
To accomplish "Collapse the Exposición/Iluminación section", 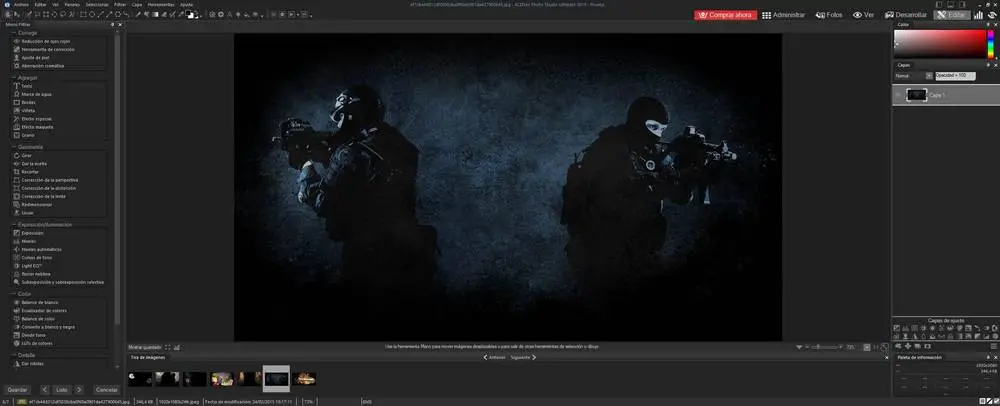I will pos(13,224).
